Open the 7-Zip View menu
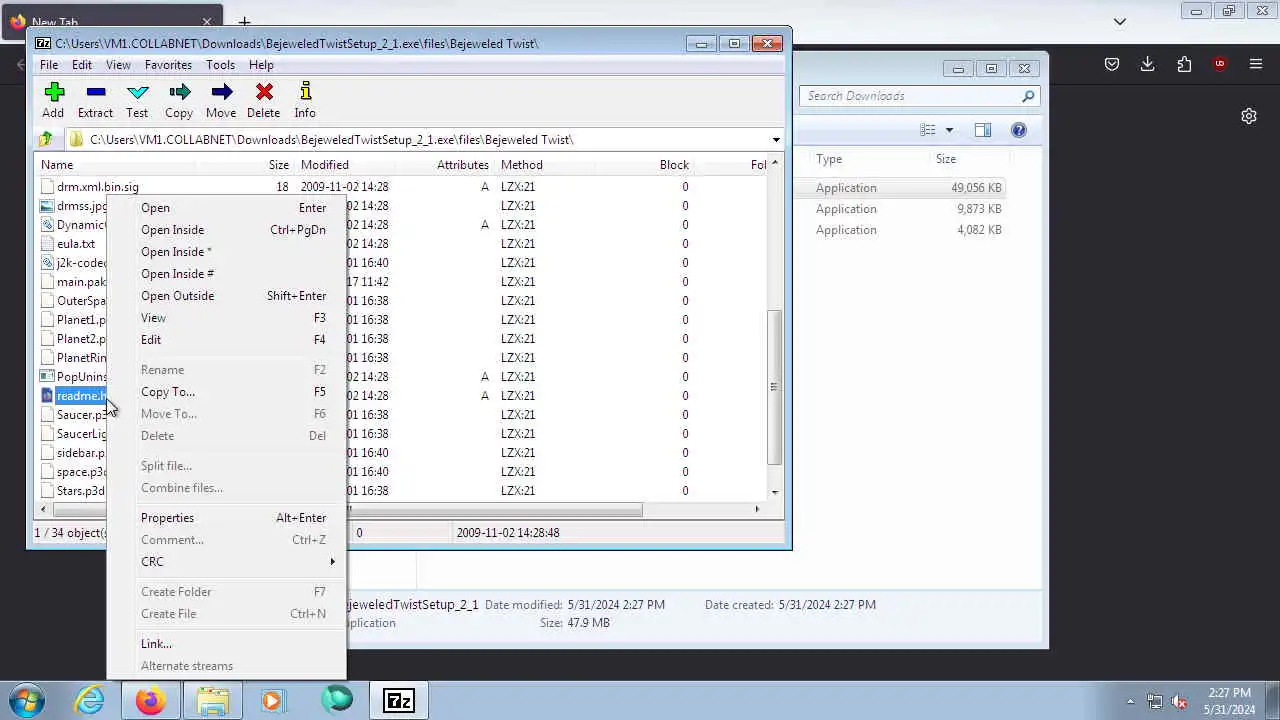1280x720 pixels. click(118, 65)
